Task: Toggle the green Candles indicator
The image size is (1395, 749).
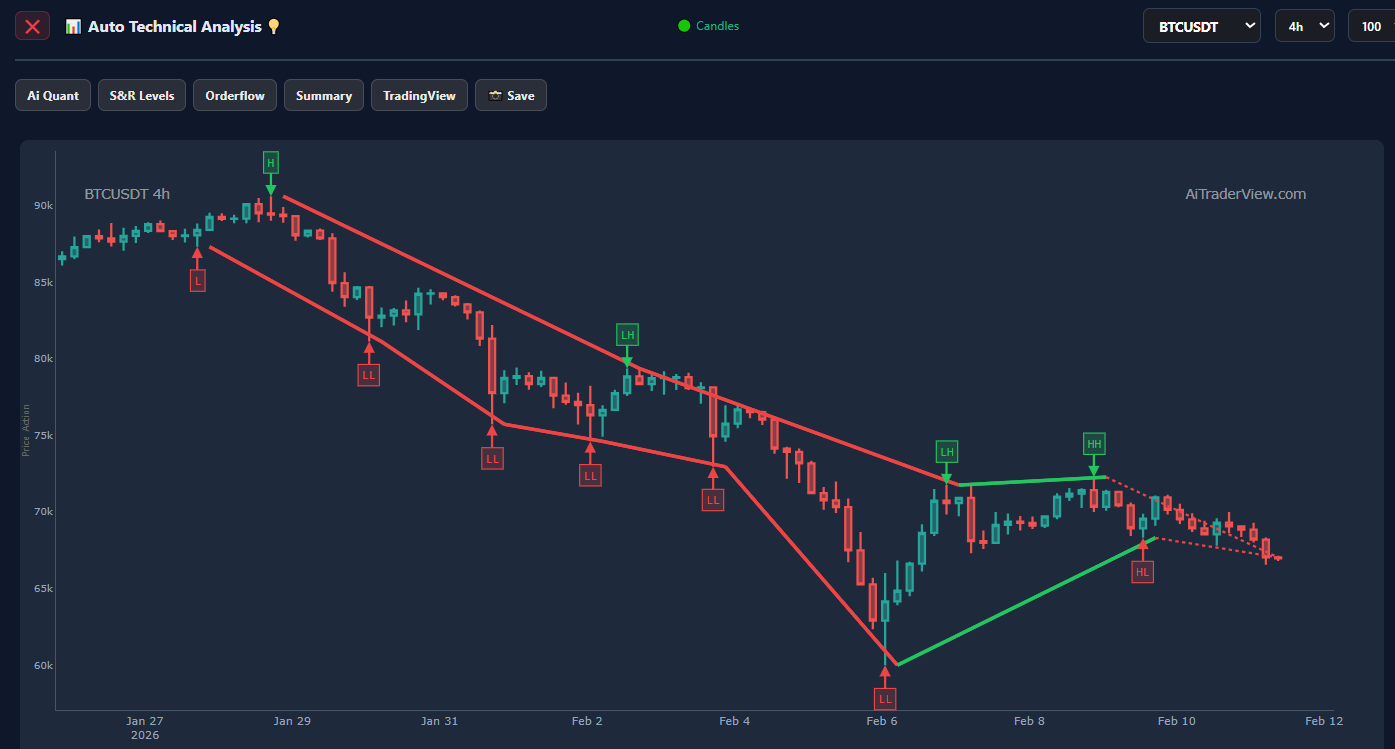Action: coord(708,26)
